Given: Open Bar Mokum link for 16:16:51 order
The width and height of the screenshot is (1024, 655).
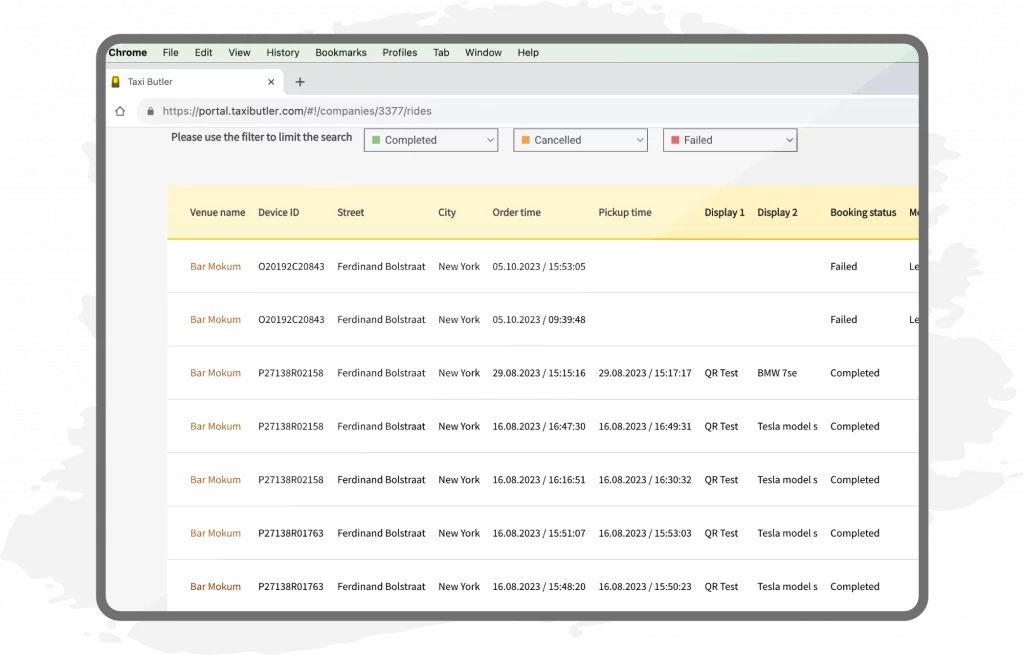Looking at the screenshot, I should pos(216,479).
